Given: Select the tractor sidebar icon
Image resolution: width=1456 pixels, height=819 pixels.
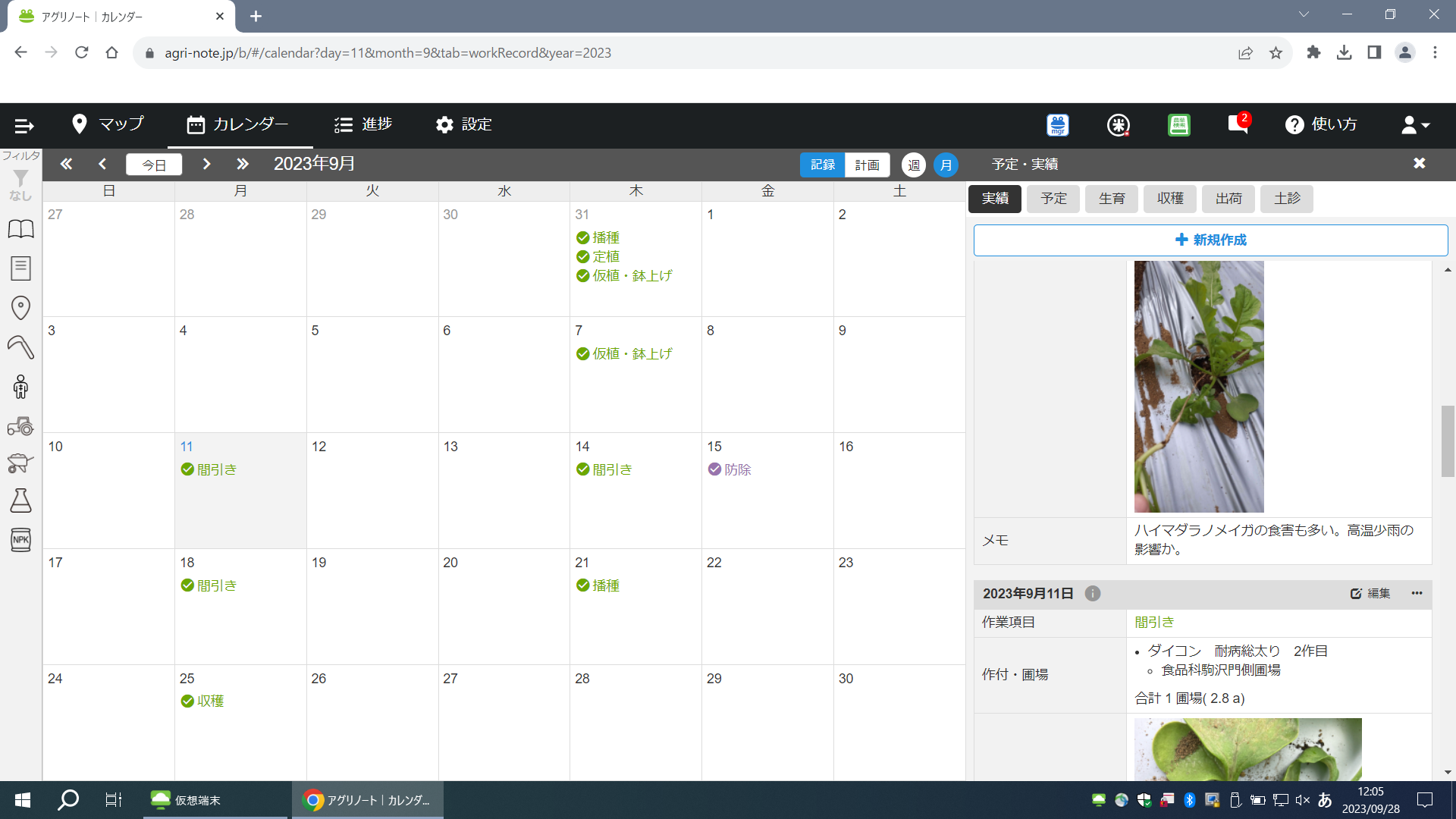Looking at the screenshot, I should (20, 426).
